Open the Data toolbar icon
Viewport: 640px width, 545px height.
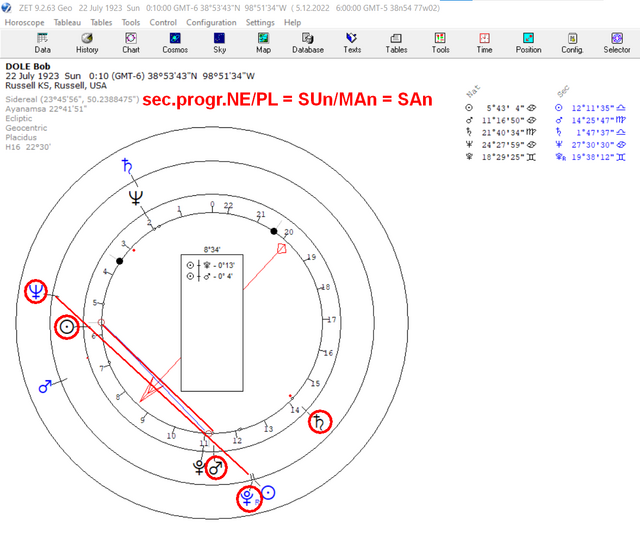(42, 43)
